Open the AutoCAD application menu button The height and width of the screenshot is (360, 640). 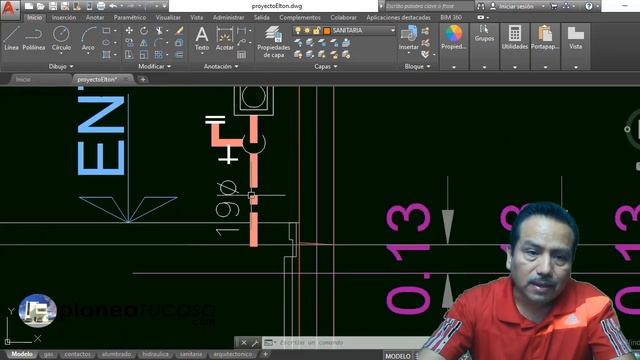[9, 9]
